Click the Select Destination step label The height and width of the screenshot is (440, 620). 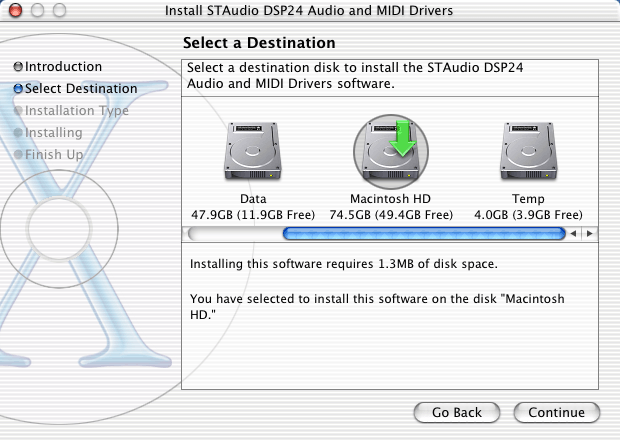point(81,89)
